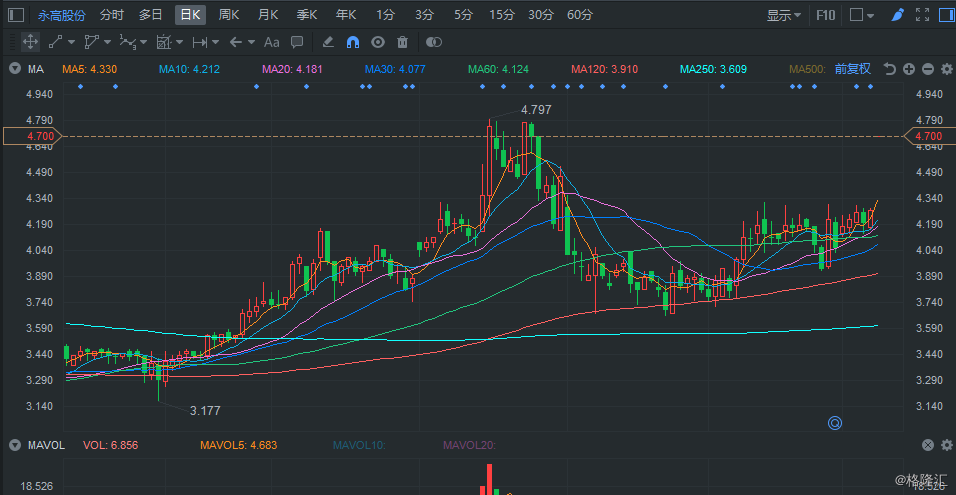Toggle the left sidebar panel

tap(17, 15)
